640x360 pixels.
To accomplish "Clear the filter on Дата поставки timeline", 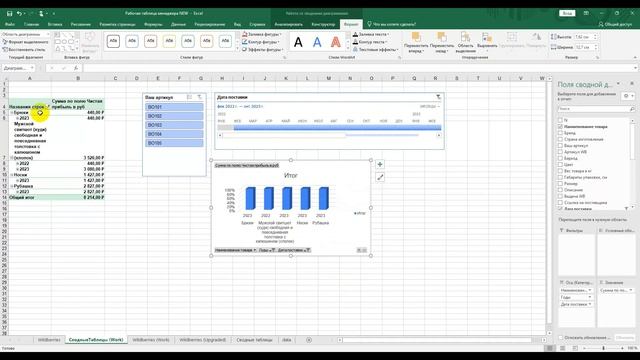I will [x=438, y=97].
